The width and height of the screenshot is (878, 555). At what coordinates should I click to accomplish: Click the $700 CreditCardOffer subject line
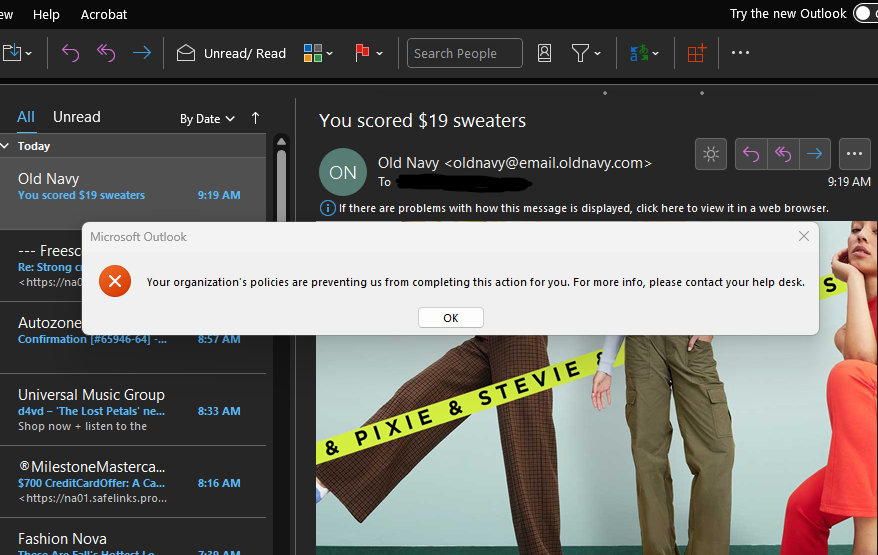(91, 483)
